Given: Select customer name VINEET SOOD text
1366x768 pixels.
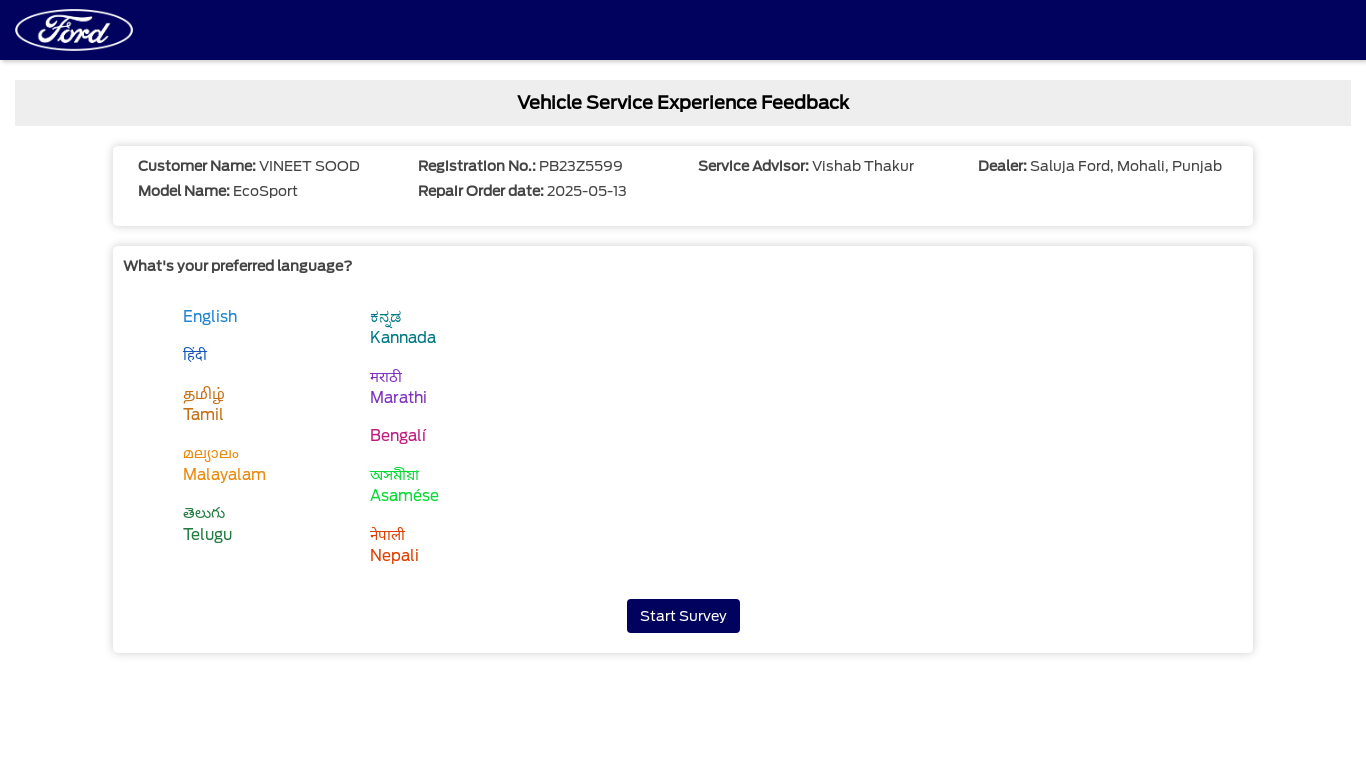Looking at the screenshot, I should pos(309,166).
